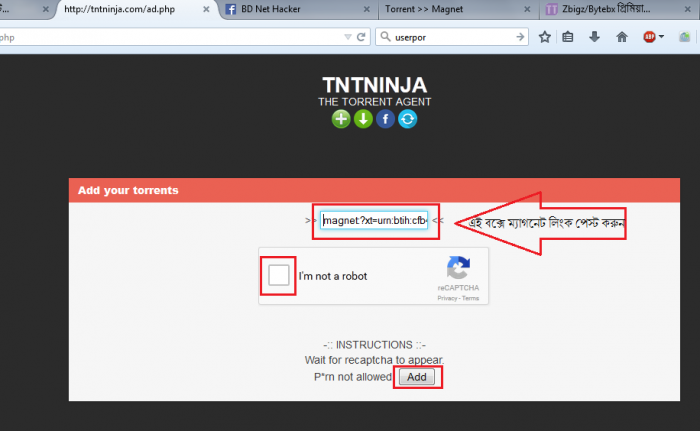The image size is (700, 431).
Task: Open the blue Facebook circle icon
Action: [x=385, y=119]
